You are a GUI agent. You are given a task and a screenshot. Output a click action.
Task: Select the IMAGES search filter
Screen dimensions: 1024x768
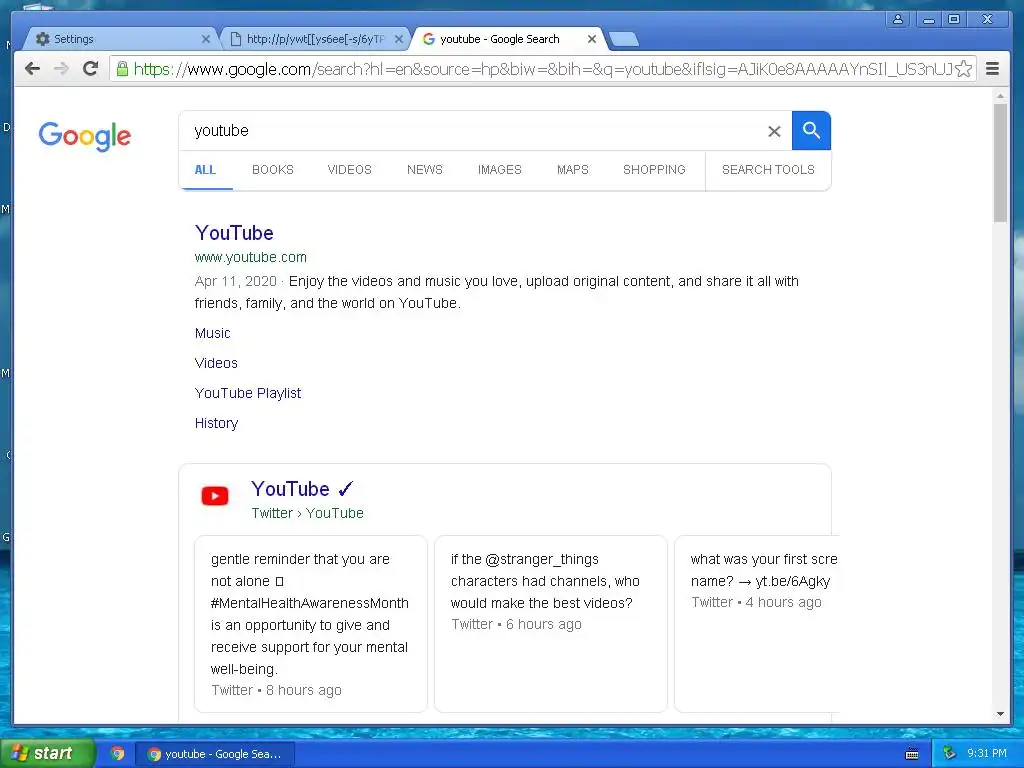[x=500, y=170]
